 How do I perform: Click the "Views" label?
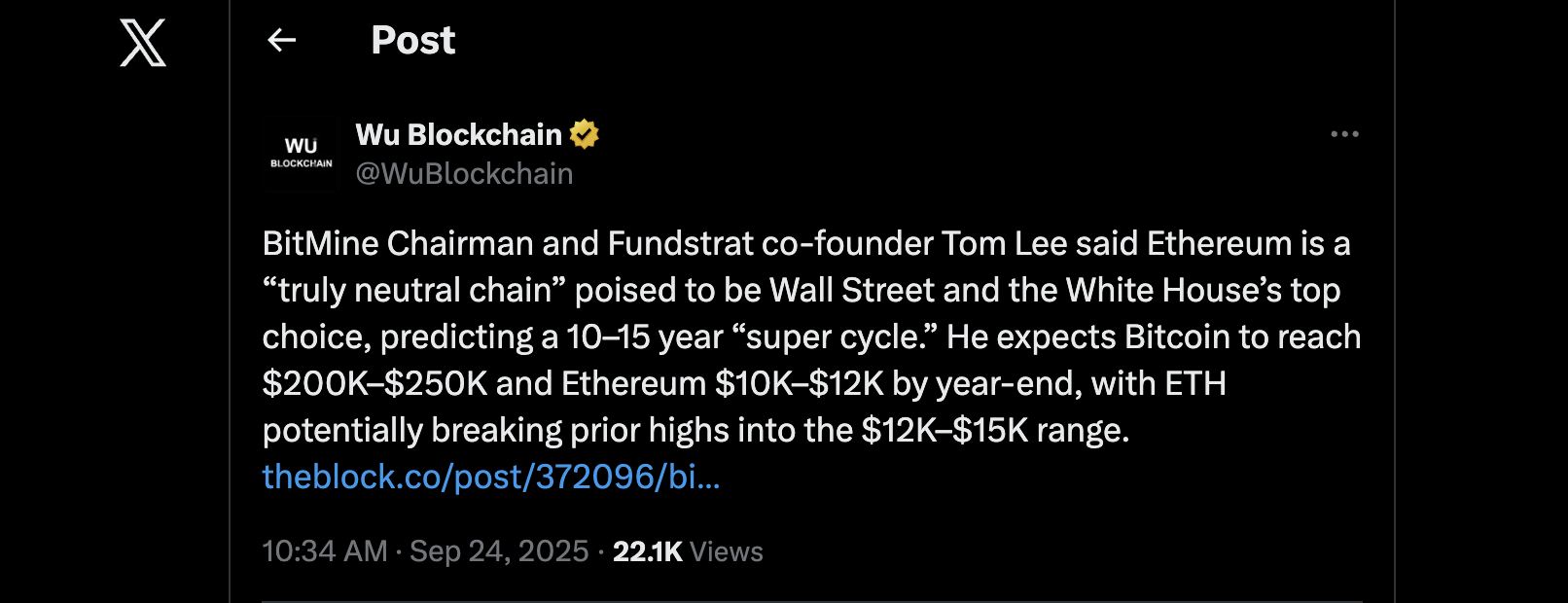tap(726, 551)
